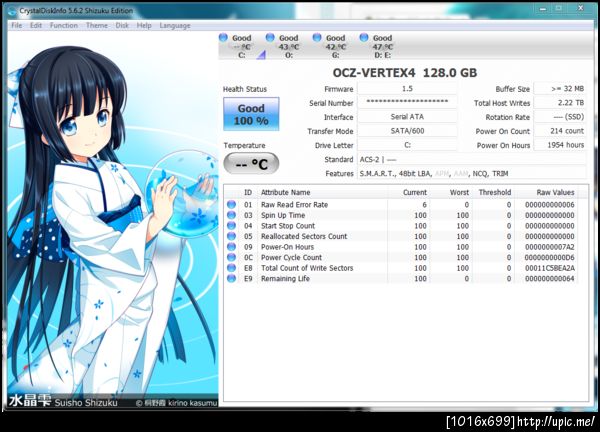This screenshot has height=432, width=600.
Task: Select the Total Count of Write Sectors name
Action: (307, 268)
